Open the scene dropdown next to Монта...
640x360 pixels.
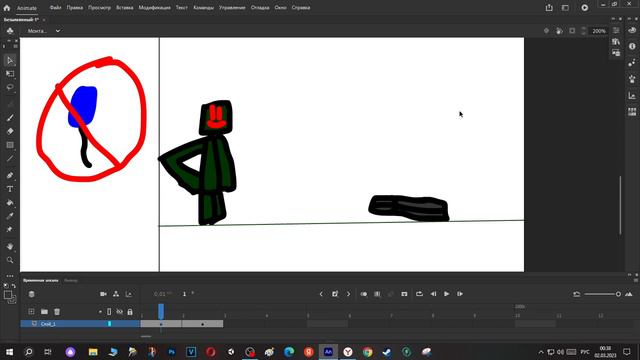pos(58,31)
